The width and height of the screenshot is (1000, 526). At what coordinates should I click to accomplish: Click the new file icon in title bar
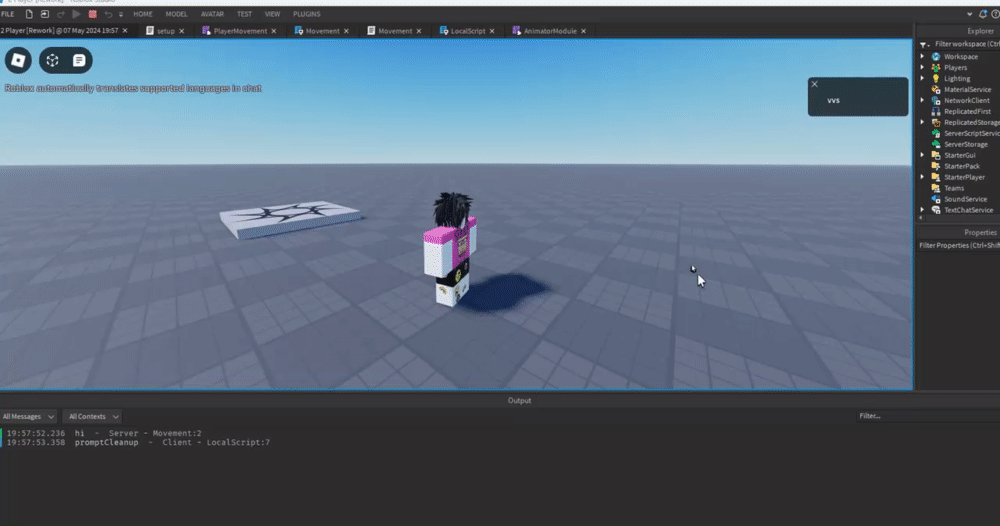[x=29, y=14]
